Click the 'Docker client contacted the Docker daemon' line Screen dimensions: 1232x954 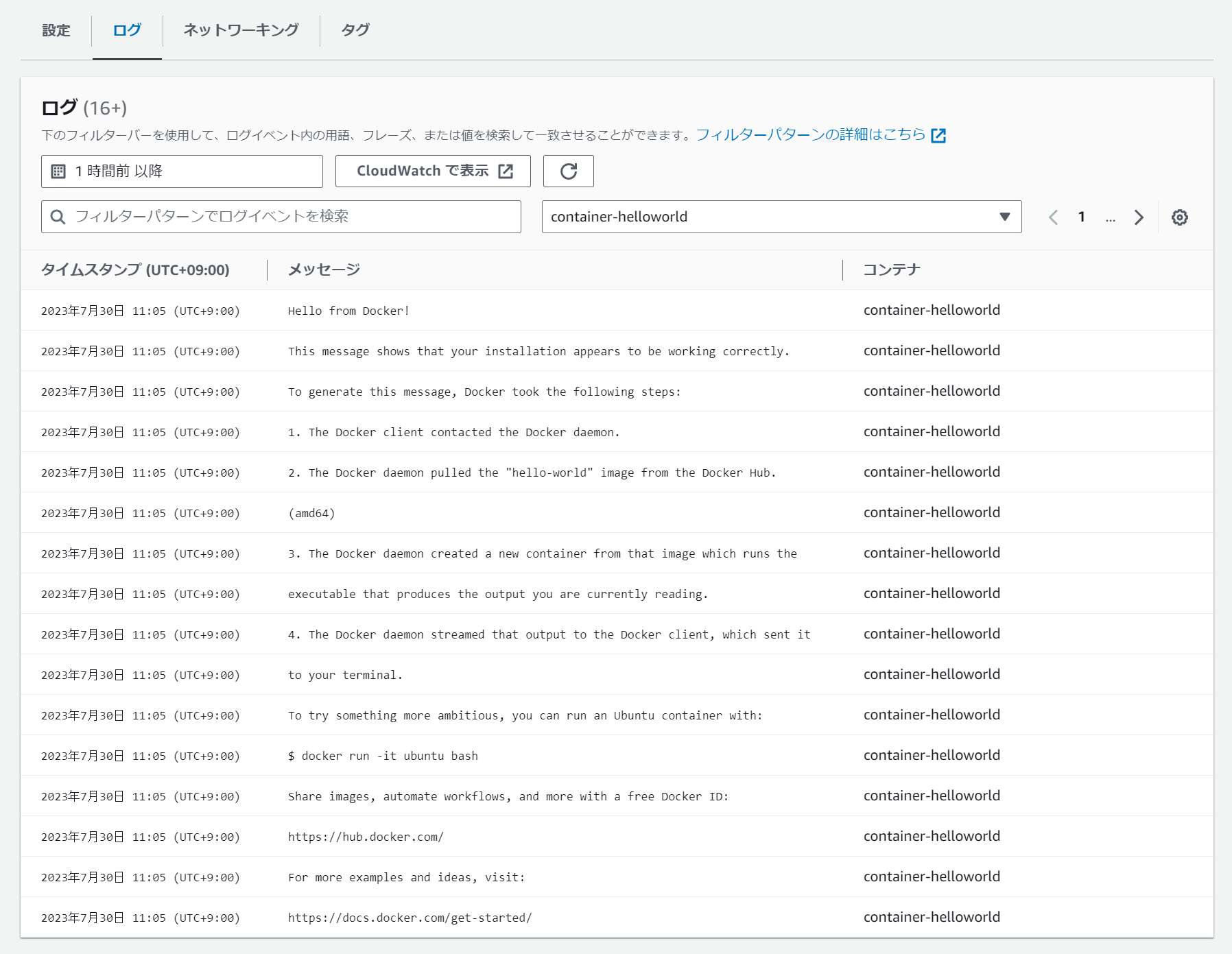[454, 432]
